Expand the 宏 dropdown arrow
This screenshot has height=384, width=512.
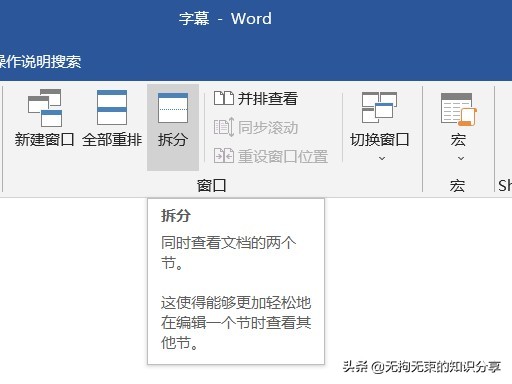point(461,159)
